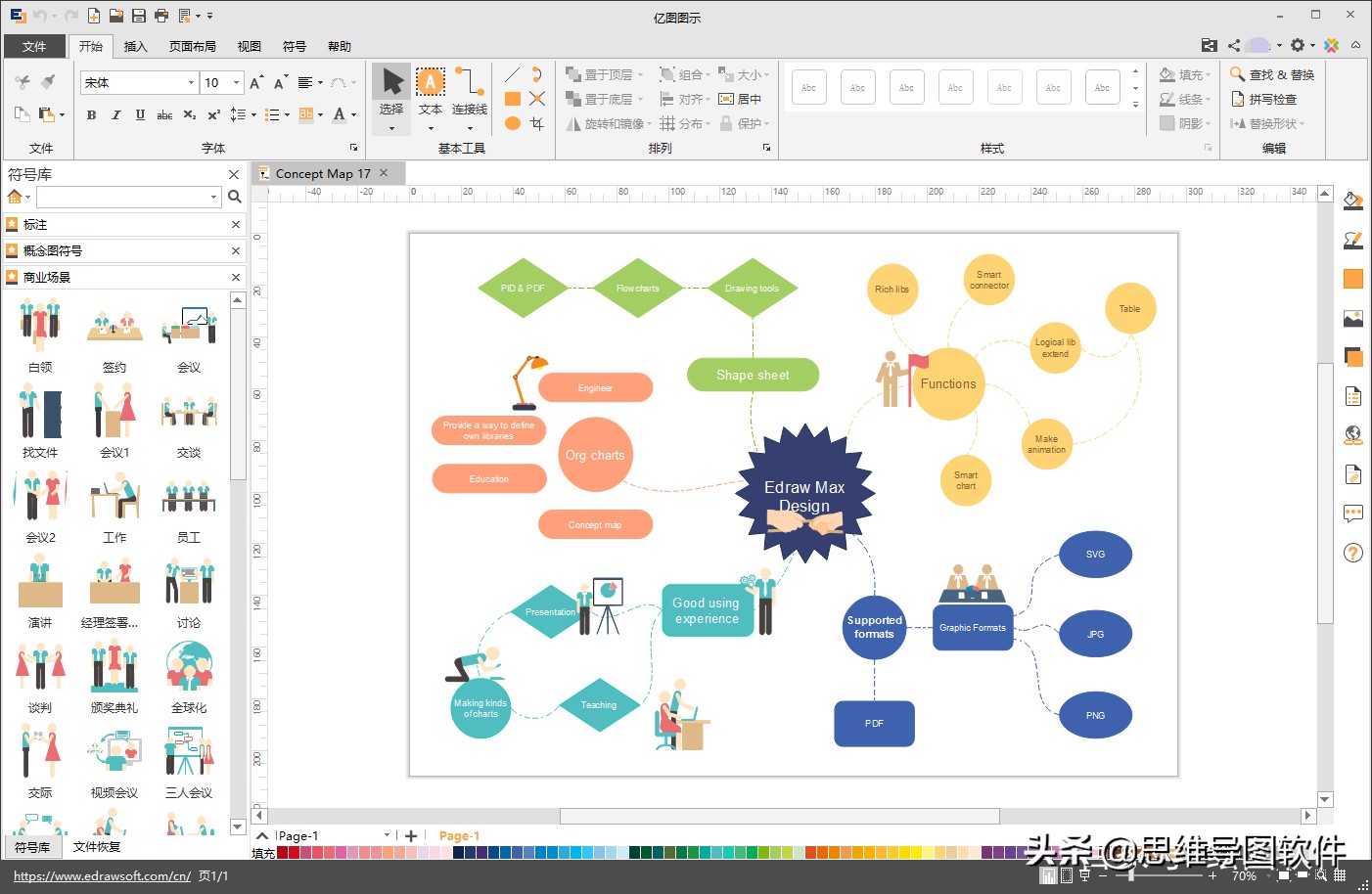1372x894 pixels.
Task: Run 拼写检查 spell check
Action: [1263, 99]
